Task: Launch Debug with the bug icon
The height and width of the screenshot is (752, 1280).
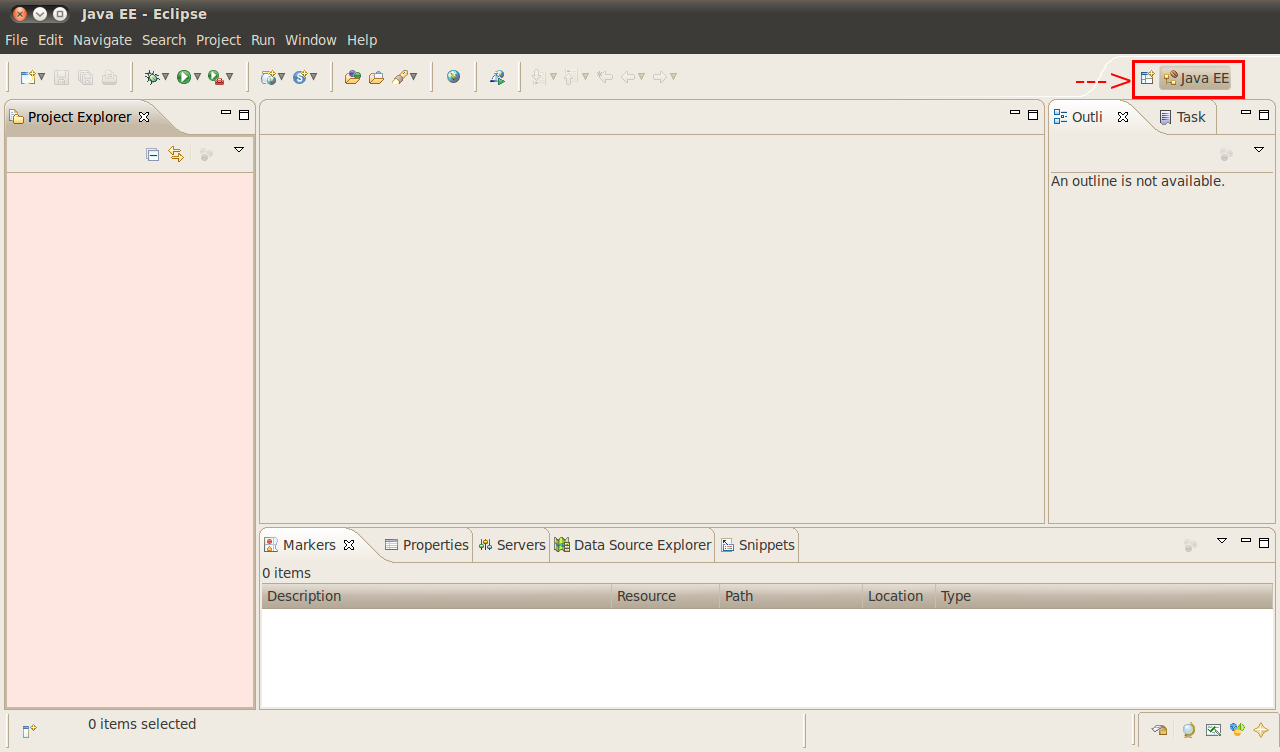Action: click(x=152, y=77)
